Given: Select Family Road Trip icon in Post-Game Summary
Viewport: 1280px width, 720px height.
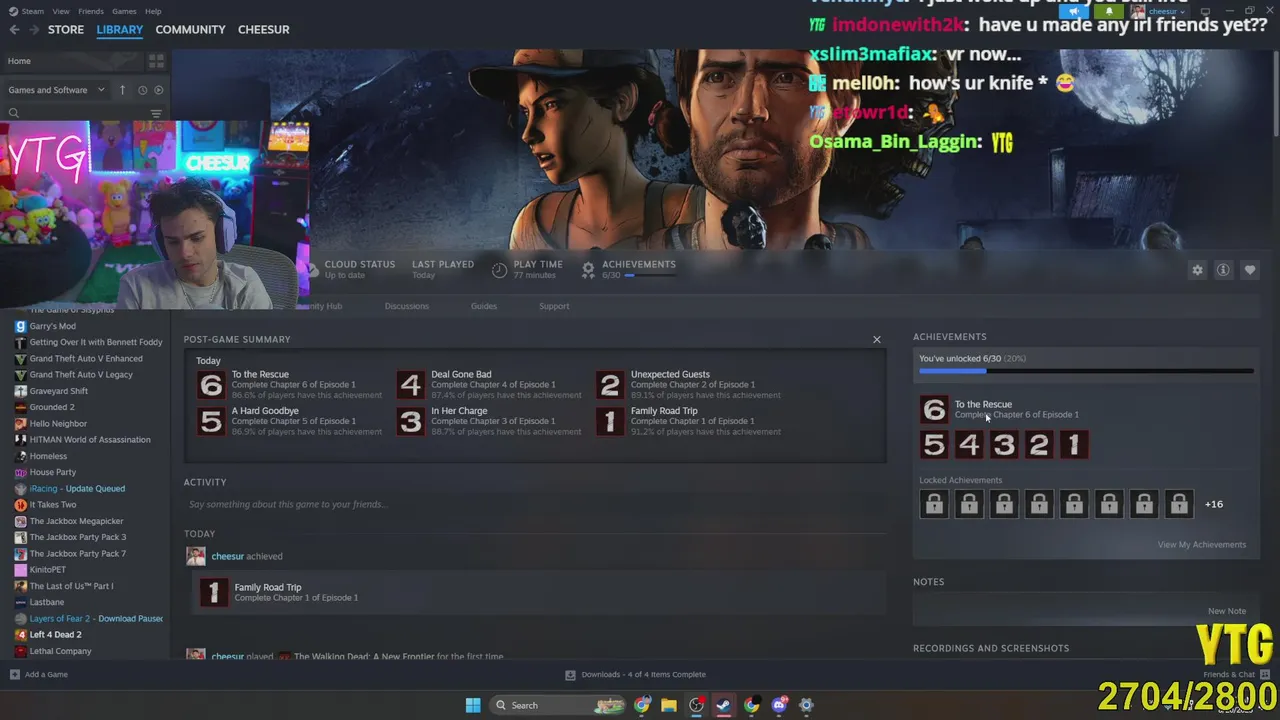Looking at the screenshot, I should [610, 421].
